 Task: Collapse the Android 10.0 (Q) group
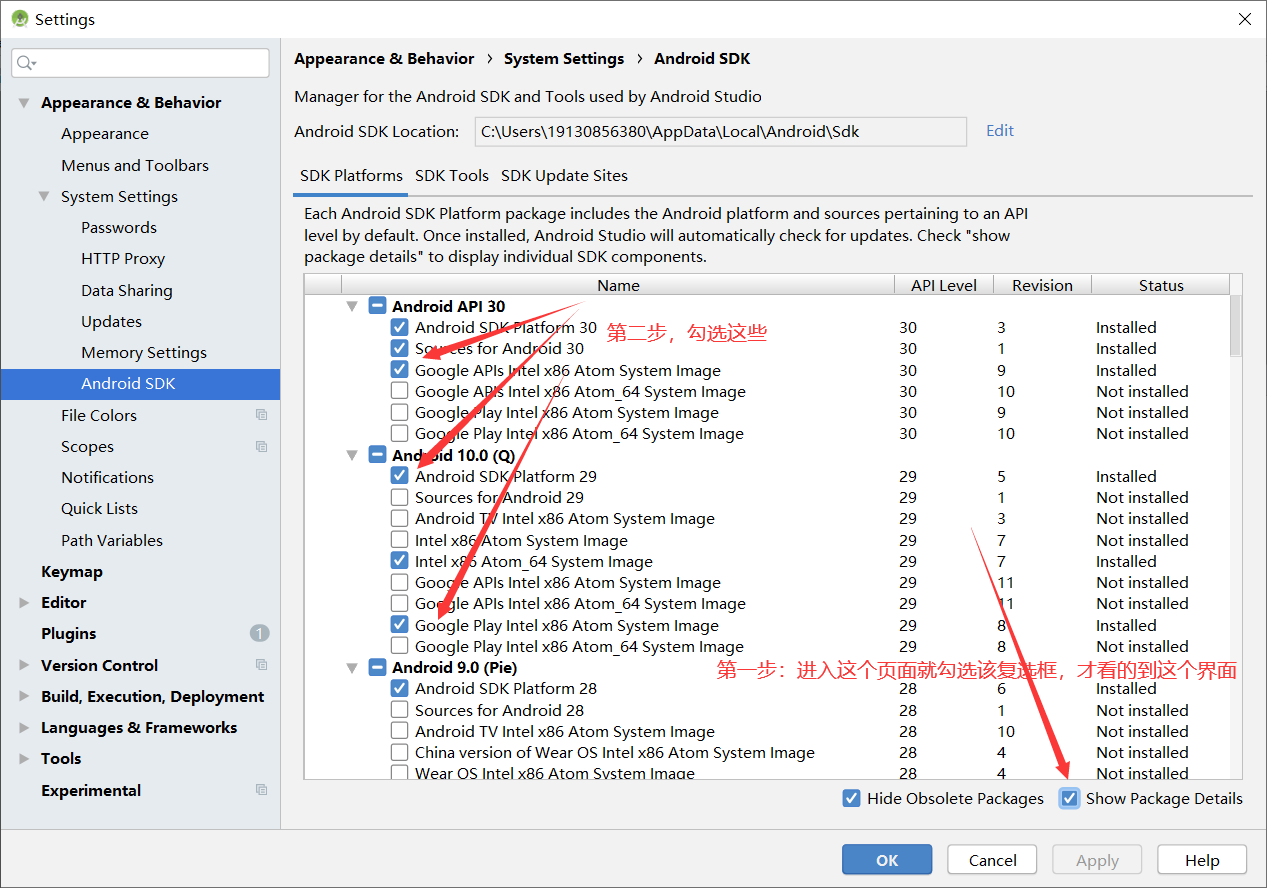pos(352,455)
